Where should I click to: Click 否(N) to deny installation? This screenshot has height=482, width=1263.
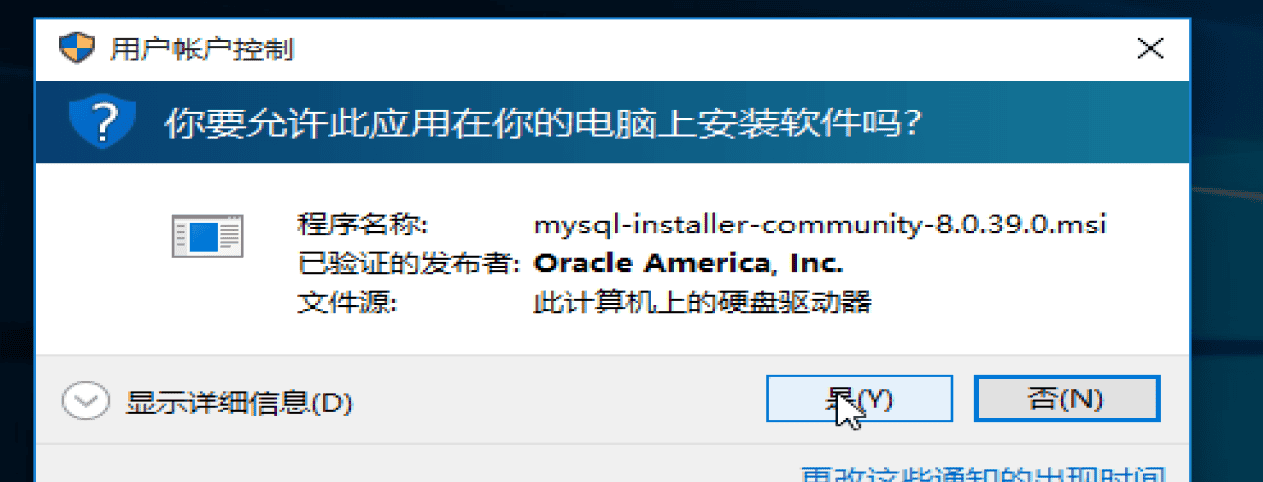click(x=1067, y=399)
